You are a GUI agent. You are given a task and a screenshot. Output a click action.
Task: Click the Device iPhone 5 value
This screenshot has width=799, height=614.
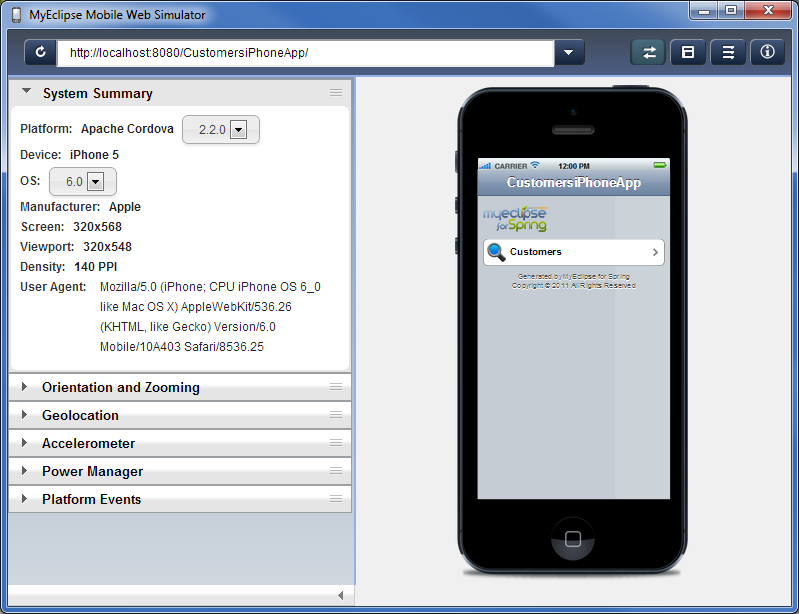[x=94, y=155]
